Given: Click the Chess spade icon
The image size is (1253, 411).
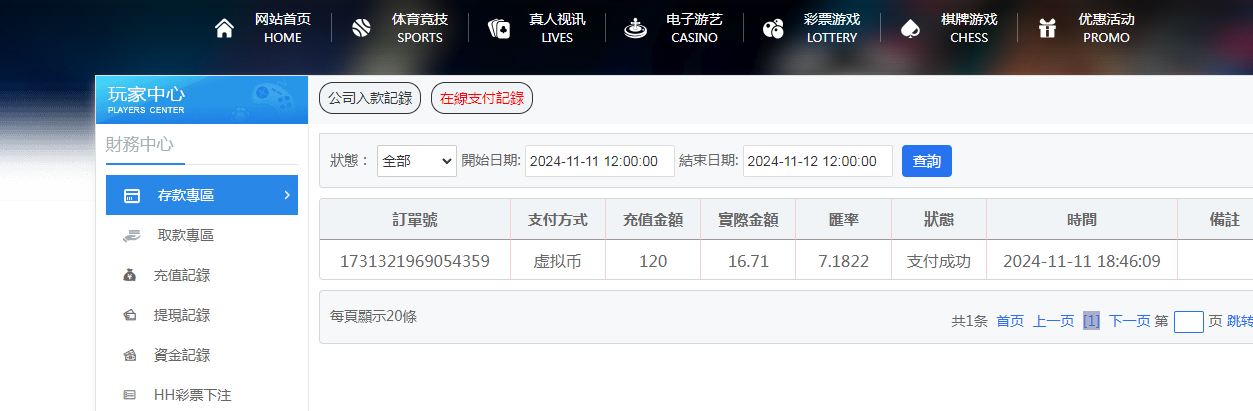Looking at the screenshot, I should tap(909, 28).
